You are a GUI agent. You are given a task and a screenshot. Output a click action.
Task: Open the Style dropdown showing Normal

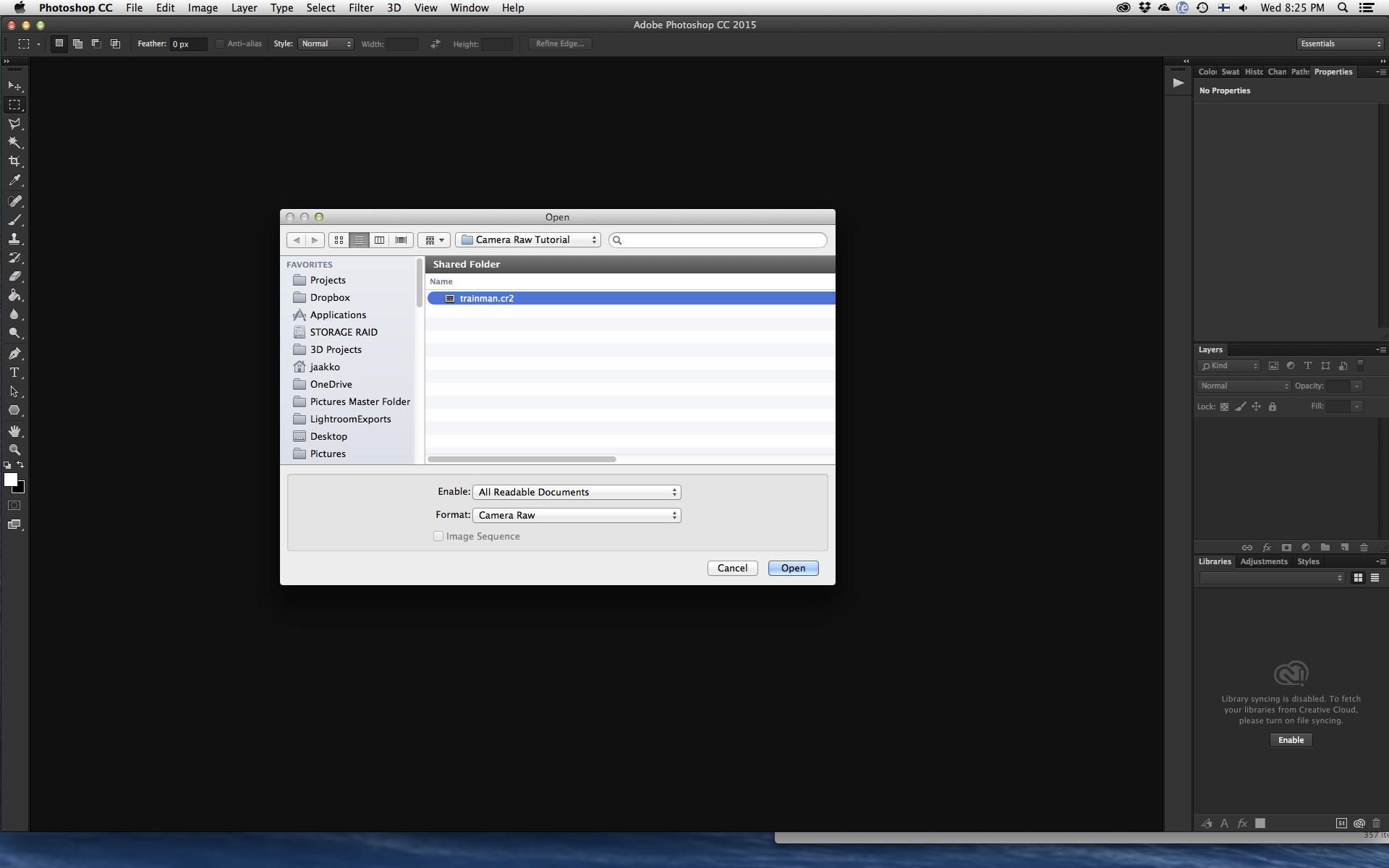(326, 44)
